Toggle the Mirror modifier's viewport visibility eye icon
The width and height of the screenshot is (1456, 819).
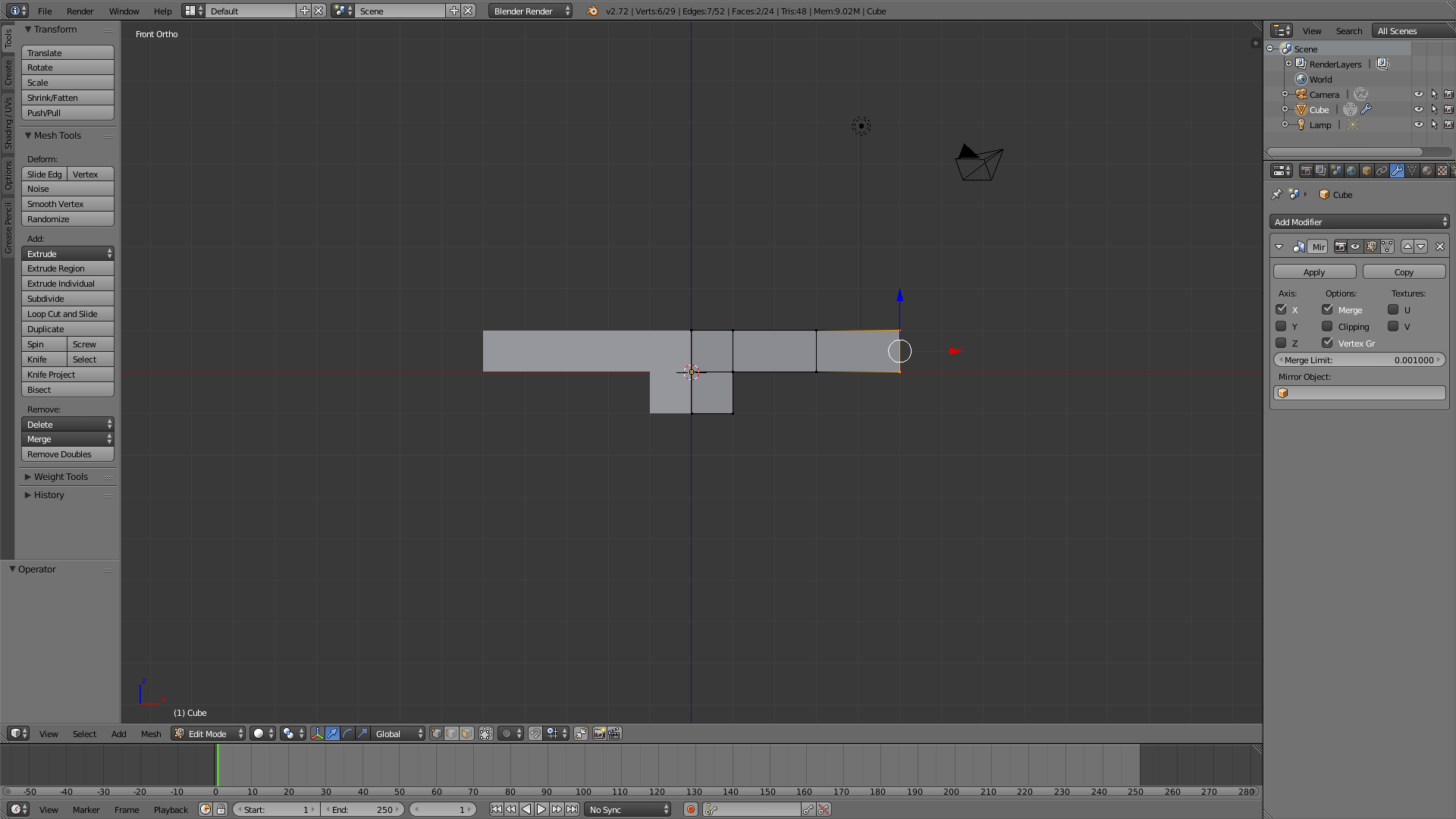point(1355,246)
